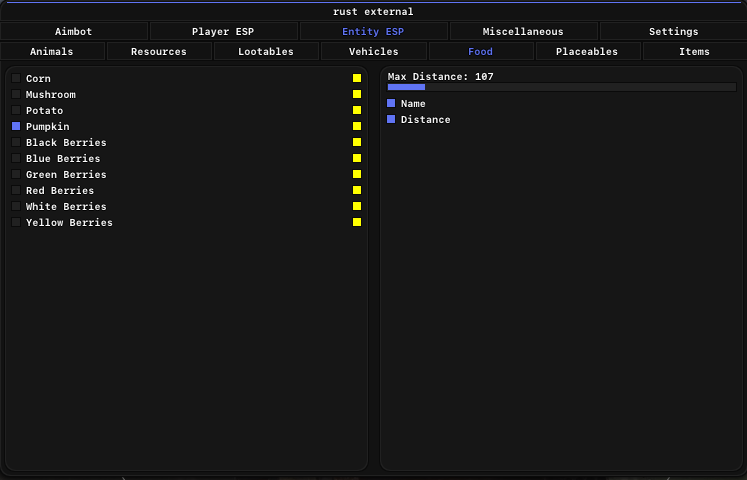Edit the Red Berries color swatch
The width and height of the screenshot is (747, 480).
[x=357, y=190]
